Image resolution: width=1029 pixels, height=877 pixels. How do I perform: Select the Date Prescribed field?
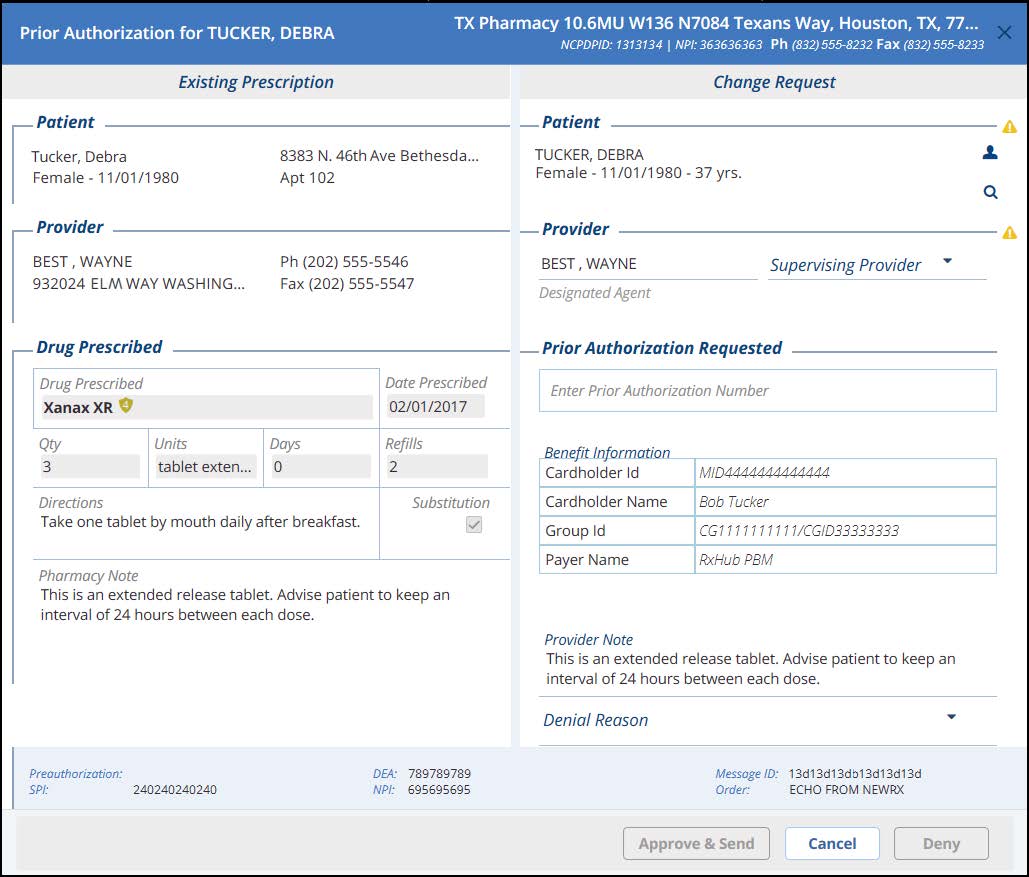pos(435,407)
